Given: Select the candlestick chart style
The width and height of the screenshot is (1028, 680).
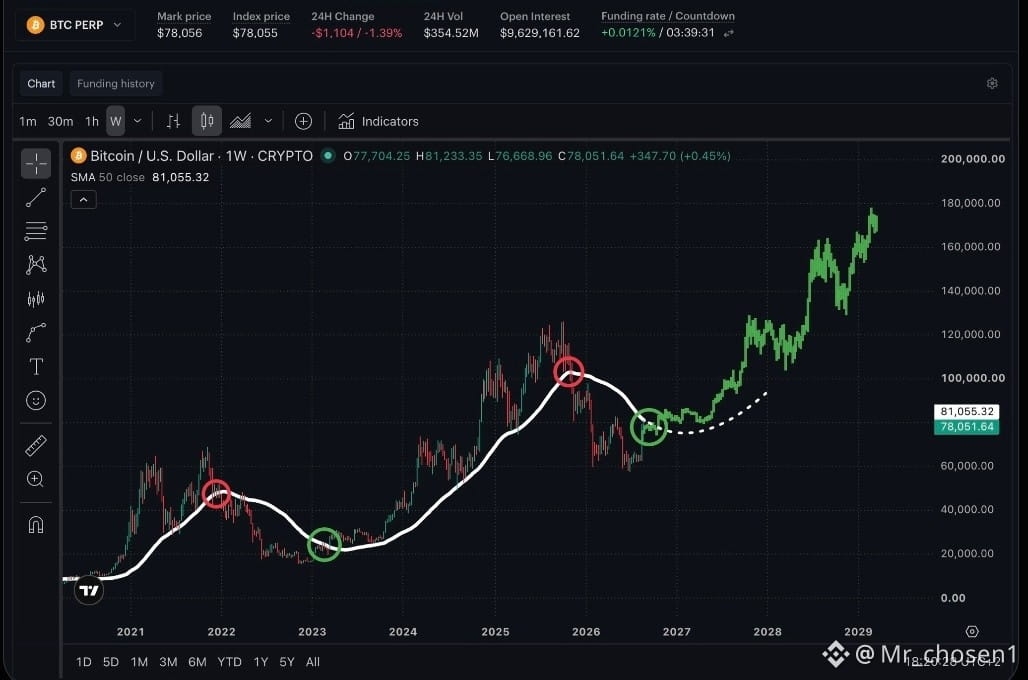Looking at the screenshot, I should (x=207, y=121).
